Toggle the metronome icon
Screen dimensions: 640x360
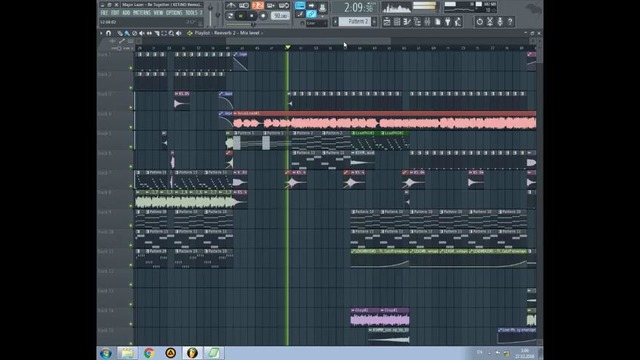231,5
